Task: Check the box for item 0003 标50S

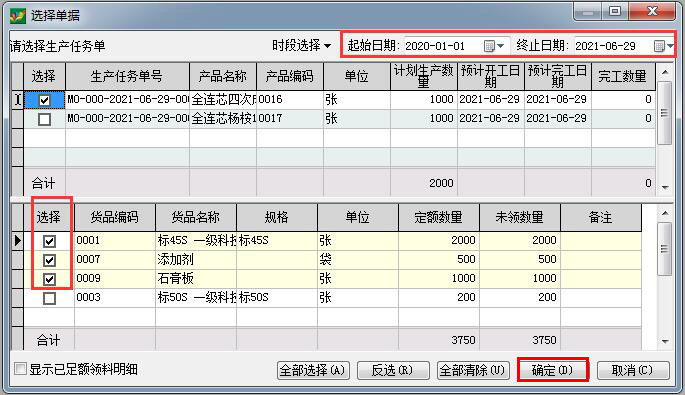Action: point(49,298)
